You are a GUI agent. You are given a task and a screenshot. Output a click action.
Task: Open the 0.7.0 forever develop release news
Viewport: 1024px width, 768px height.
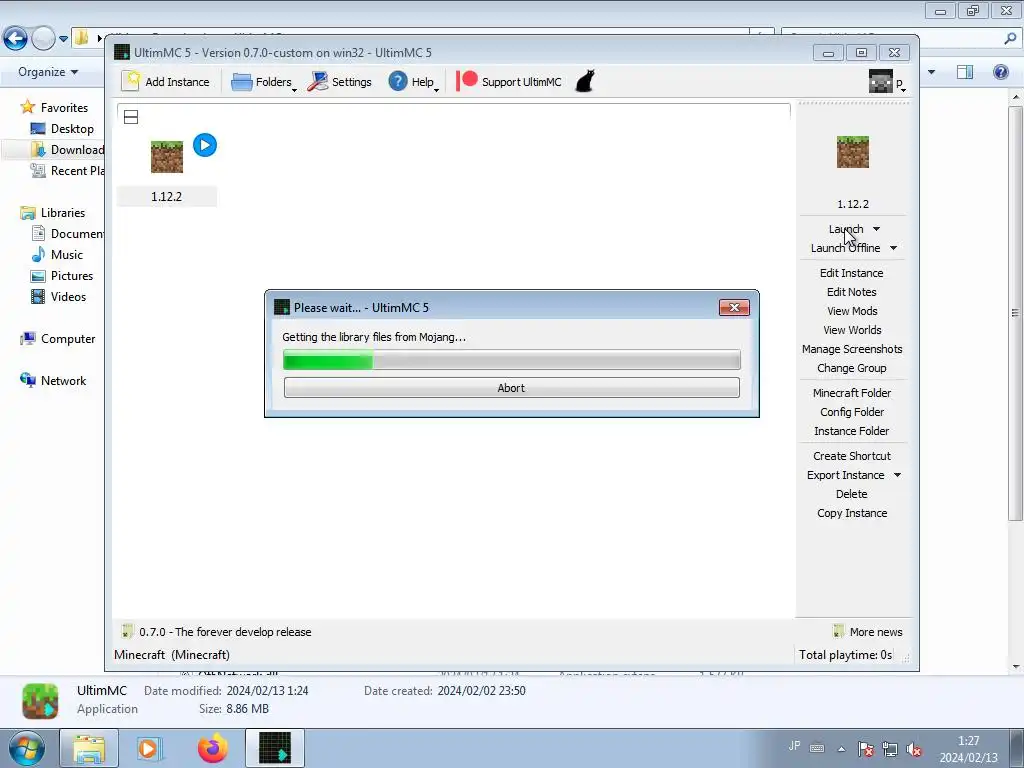(x=225, y=632)
